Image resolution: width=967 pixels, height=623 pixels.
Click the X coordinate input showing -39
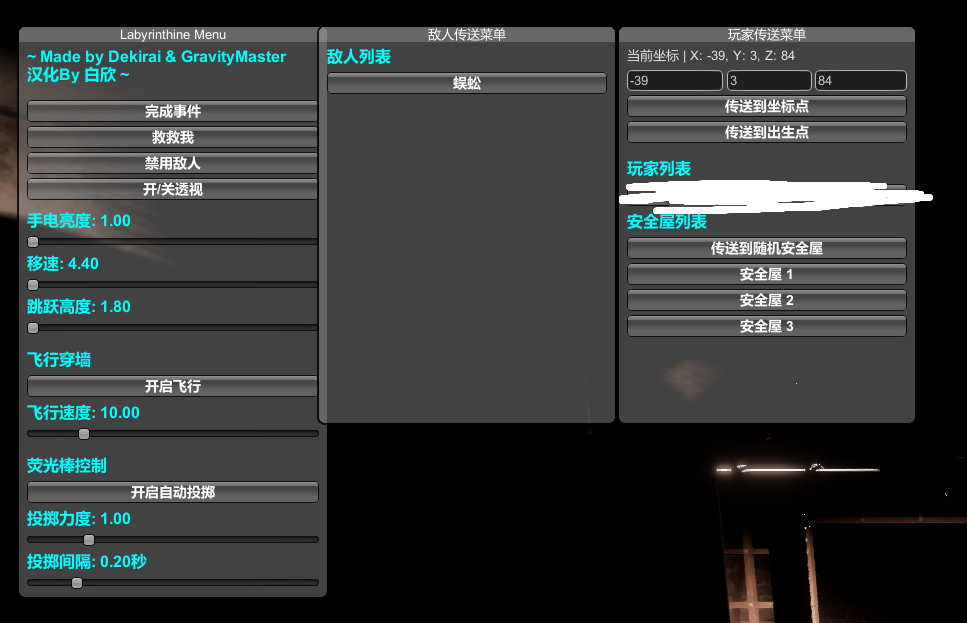[674, 80]
